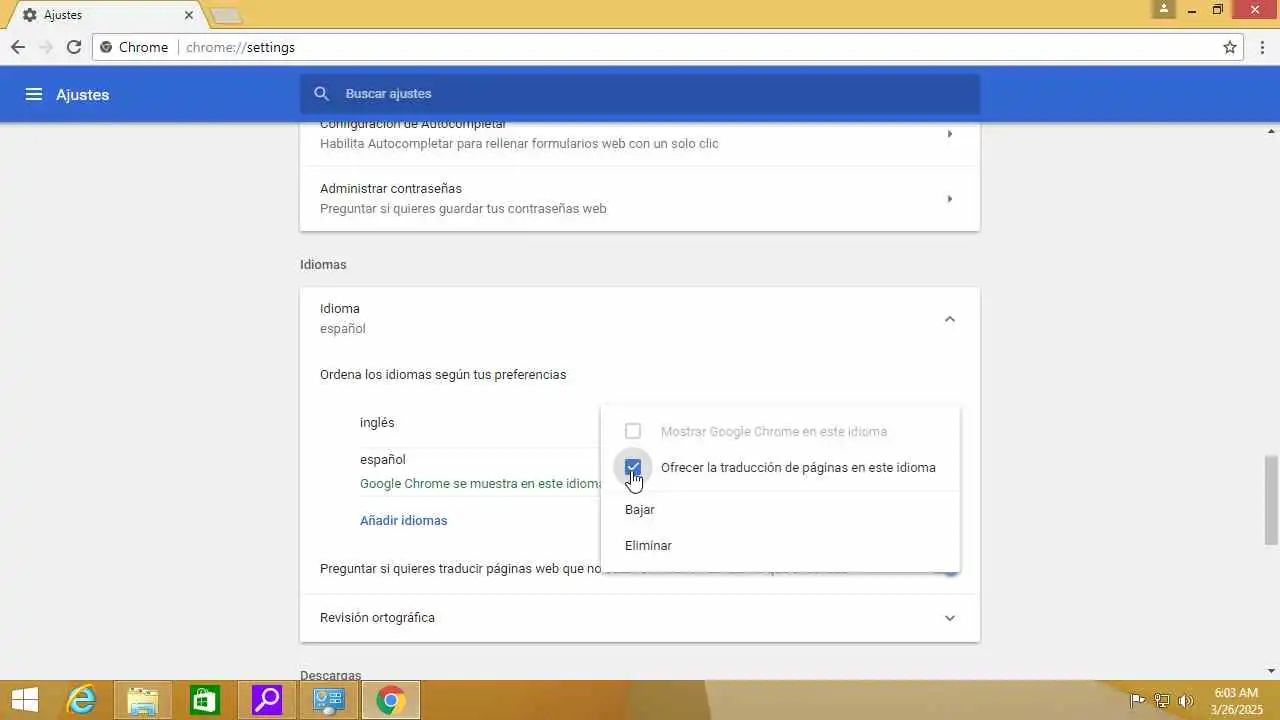This screenshot has width=1280, height=720.
Task: Click the search magnifier icon in Buscar ajustes
Action: [x=321, y=94]
